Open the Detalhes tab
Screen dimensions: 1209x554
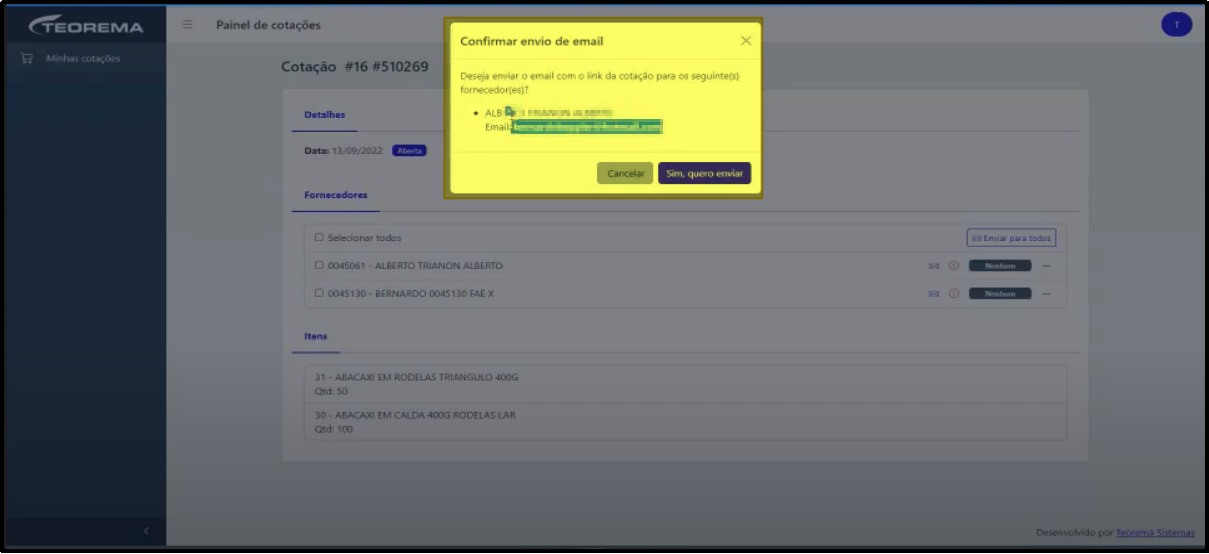click(325, 114)
